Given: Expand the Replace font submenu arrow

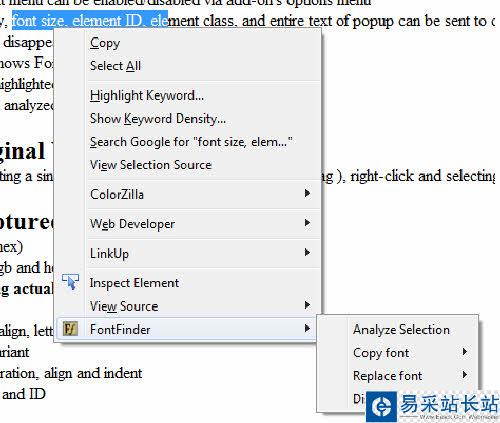Looking at the screenshot, I should [465, 375].
